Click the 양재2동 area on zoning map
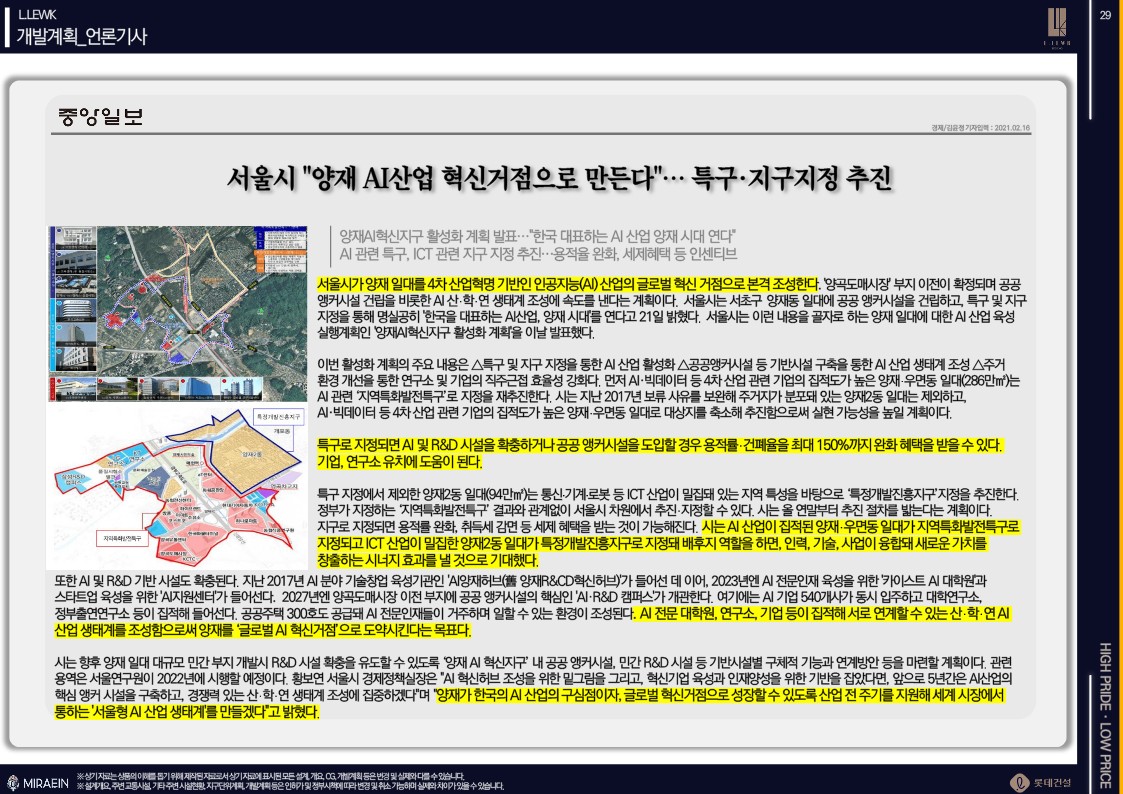The image size is (1123, 794). tap(252, 453)
